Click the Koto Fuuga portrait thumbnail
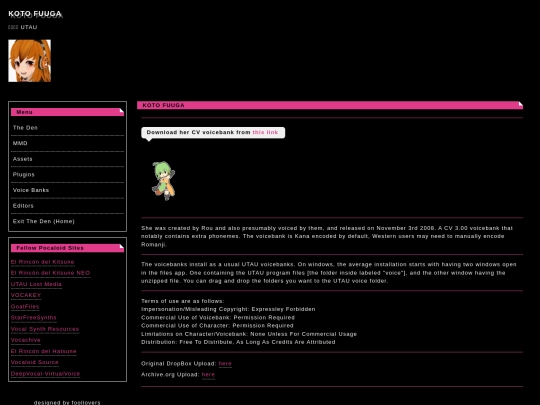Image resolution: width=540 pixels, height=405 pixels. pyautogui.click(x=30, y=61)
